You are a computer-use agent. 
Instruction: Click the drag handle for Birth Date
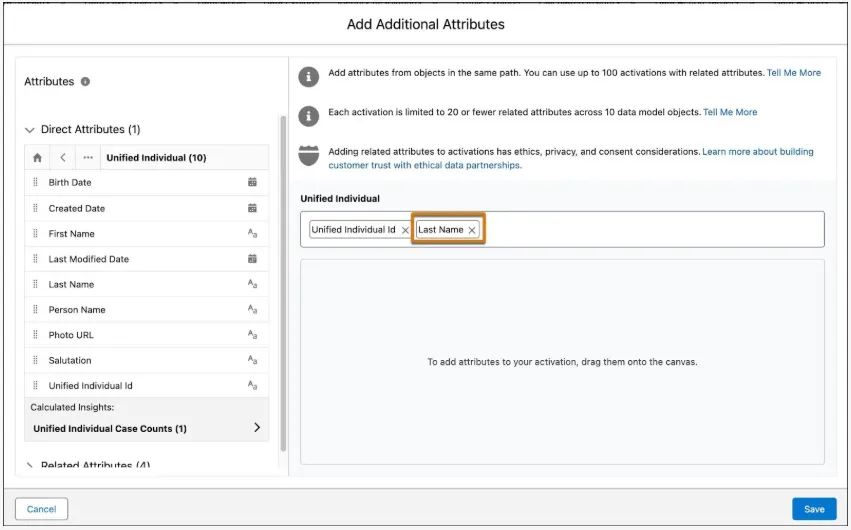36,183
